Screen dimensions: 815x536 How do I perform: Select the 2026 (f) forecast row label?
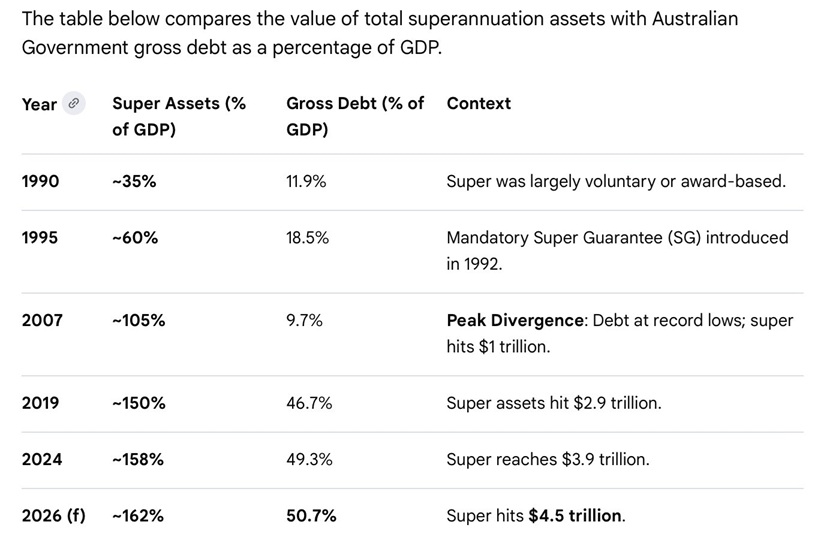[x=54, y=516]
